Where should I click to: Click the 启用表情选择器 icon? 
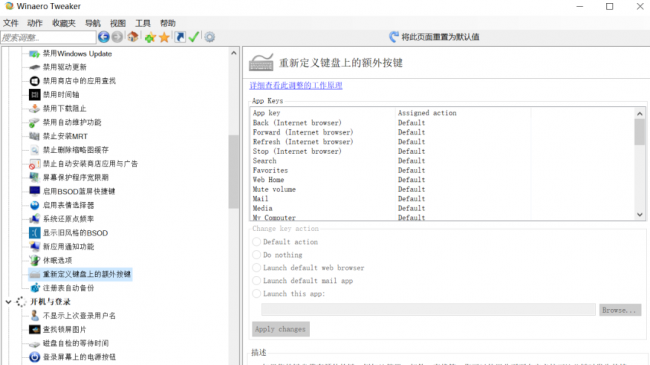tap(34, 205)
